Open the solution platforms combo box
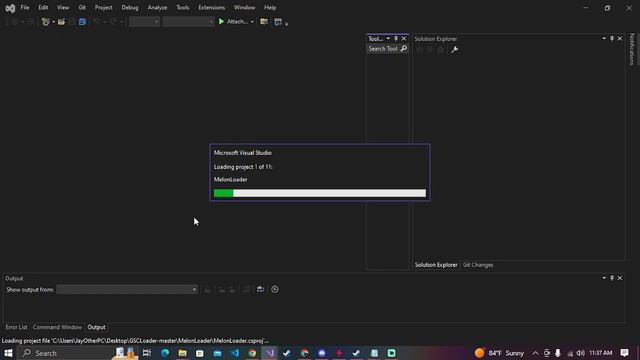 point(188,22)
